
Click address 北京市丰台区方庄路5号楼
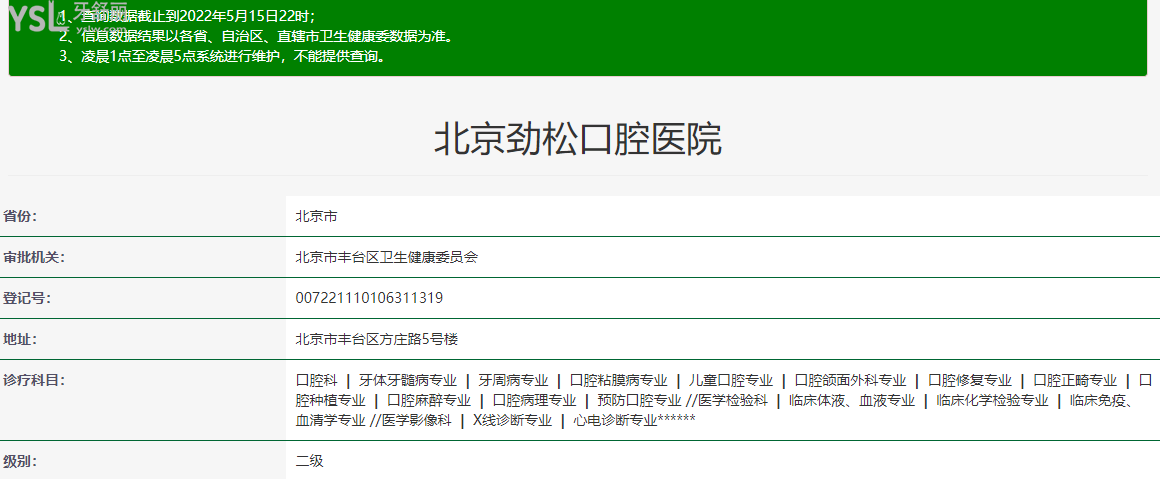click(x=377, y=339)
